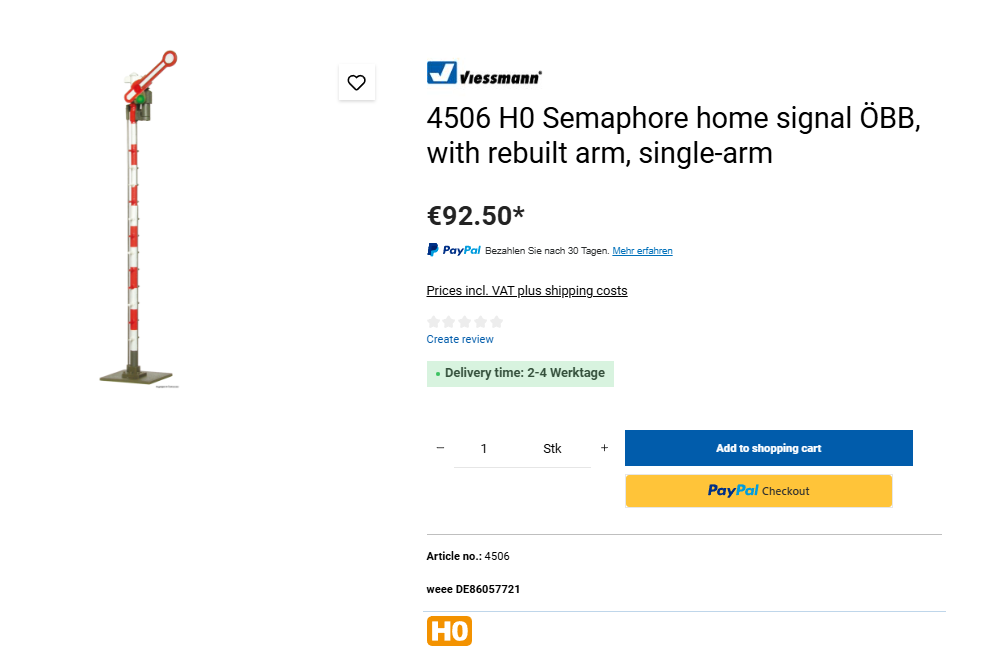The image size is (1005, 661).
Task: Click the Stk unit label
Action: pyautogui.click(x=552, y=449)
